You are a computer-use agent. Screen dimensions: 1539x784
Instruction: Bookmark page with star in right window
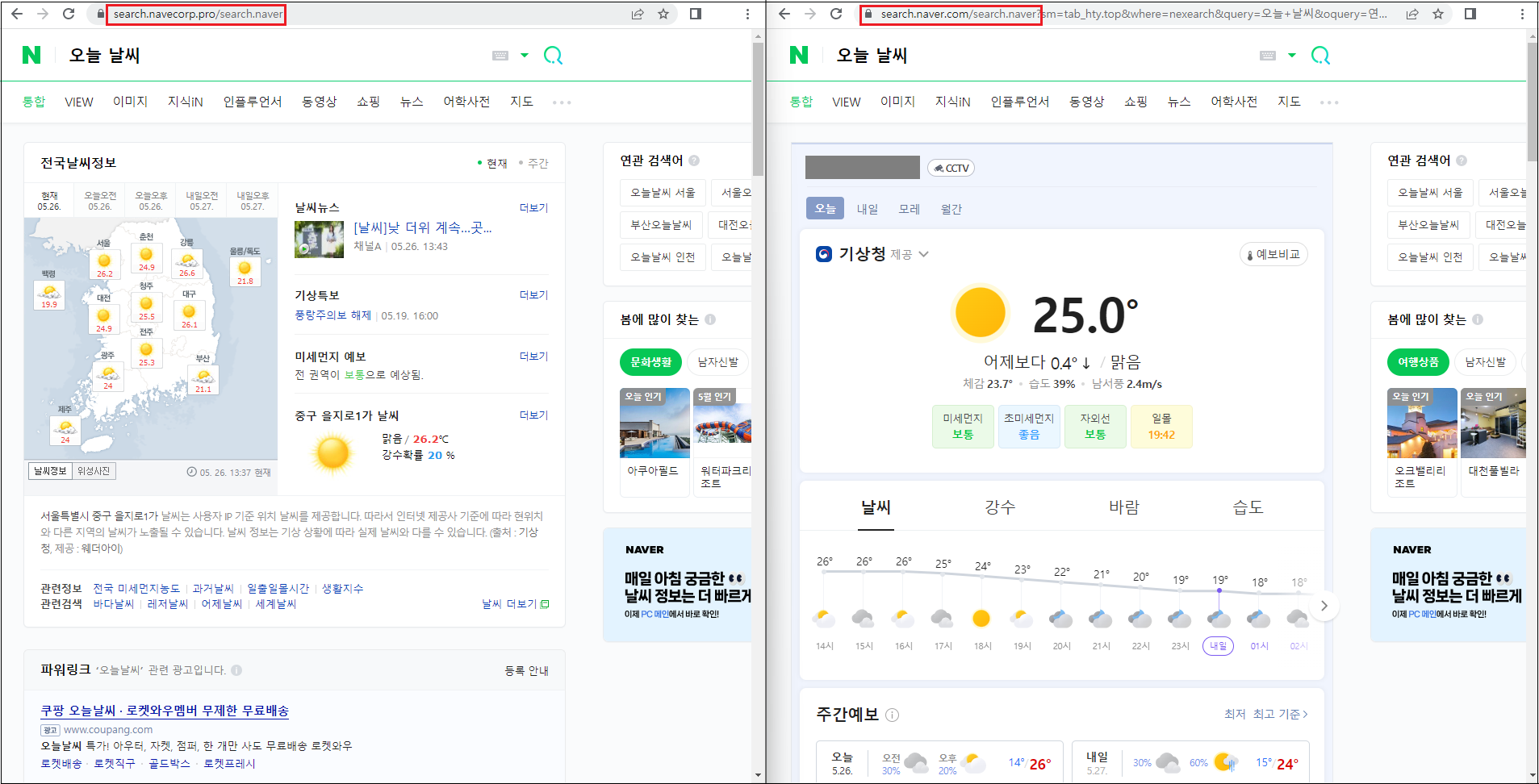point(1438,14)
